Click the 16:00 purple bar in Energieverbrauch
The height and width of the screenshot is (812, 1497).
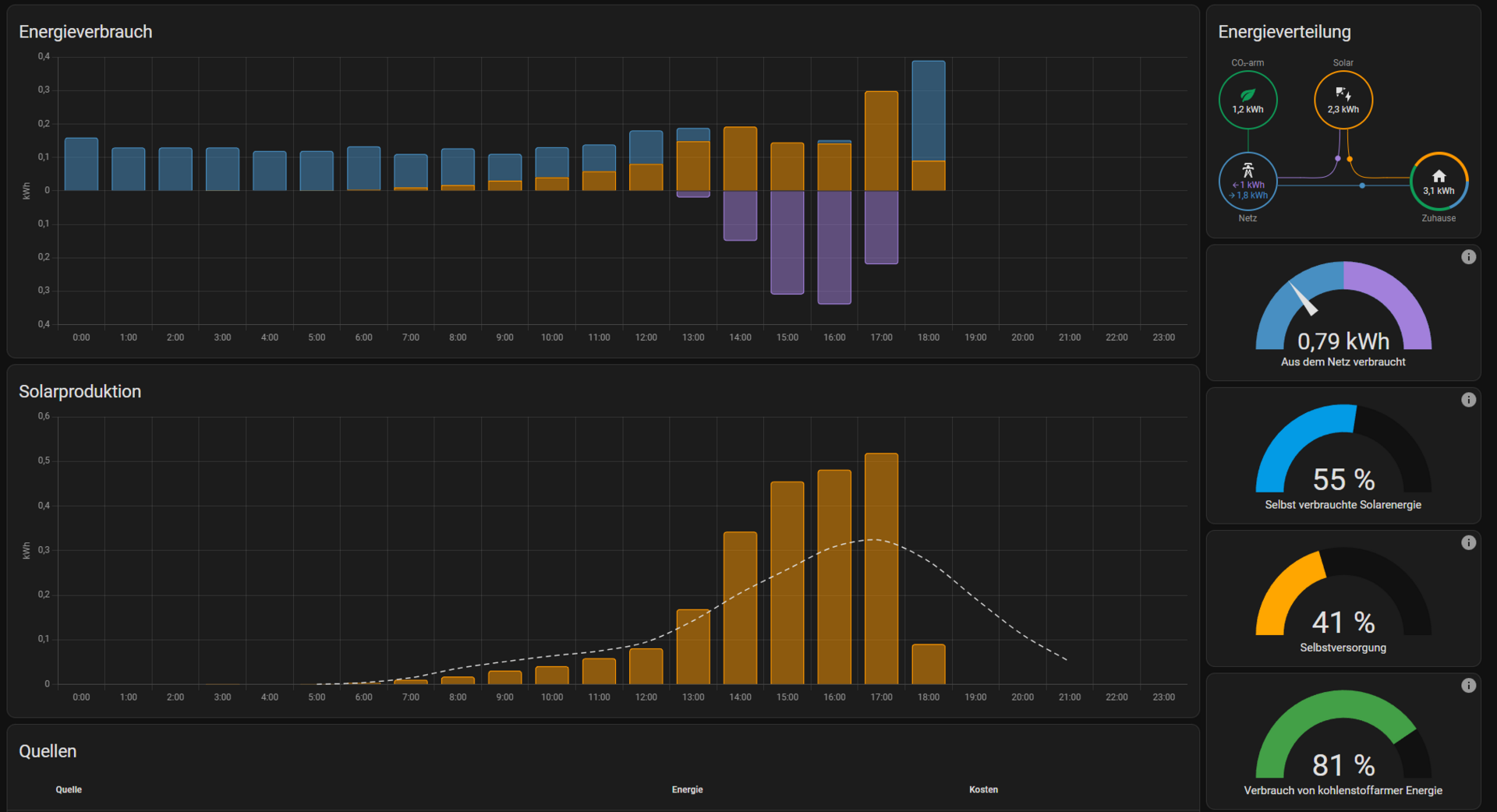tap(834, 247)
